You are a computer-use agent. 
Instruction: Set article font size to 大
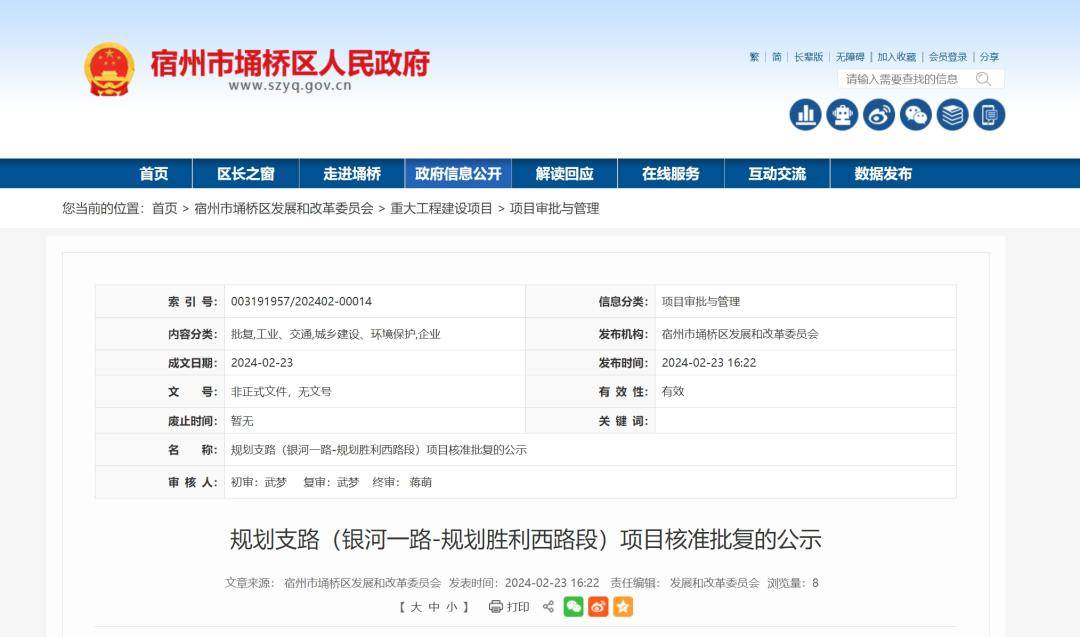coord(415,607)
